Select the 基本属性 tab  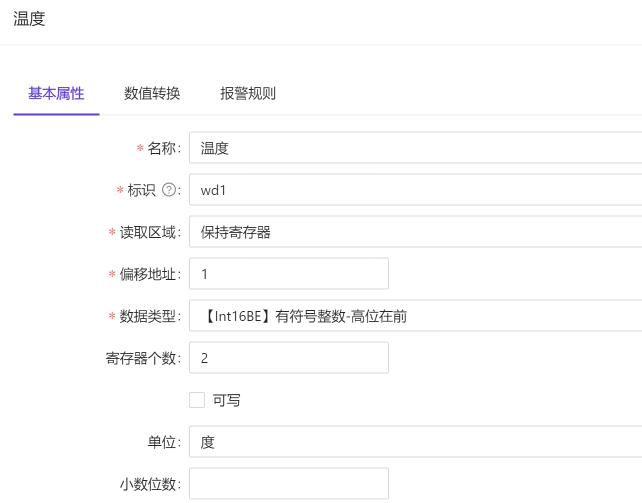(x=56, y=94)
